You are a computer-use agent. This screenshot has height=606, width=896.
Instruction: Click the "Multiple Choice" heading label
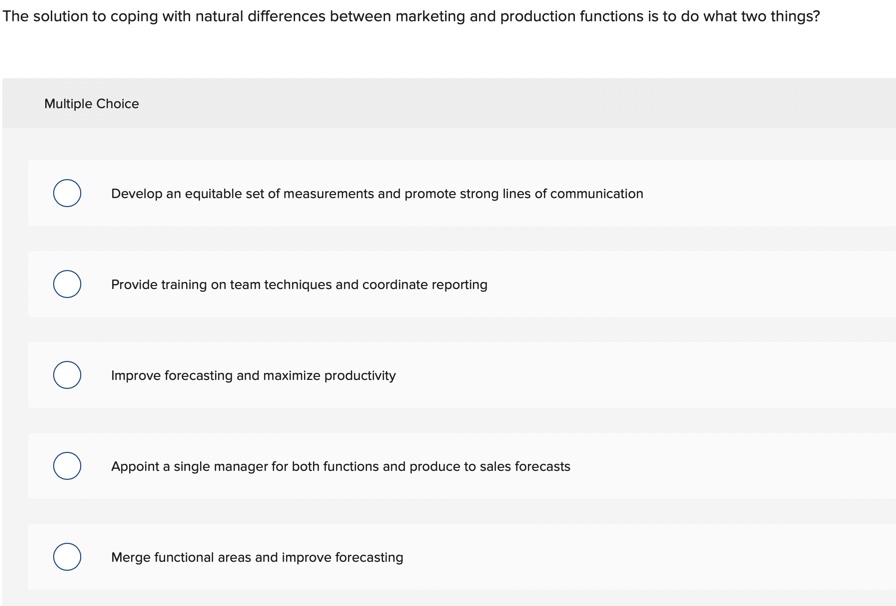click(91, 104)
